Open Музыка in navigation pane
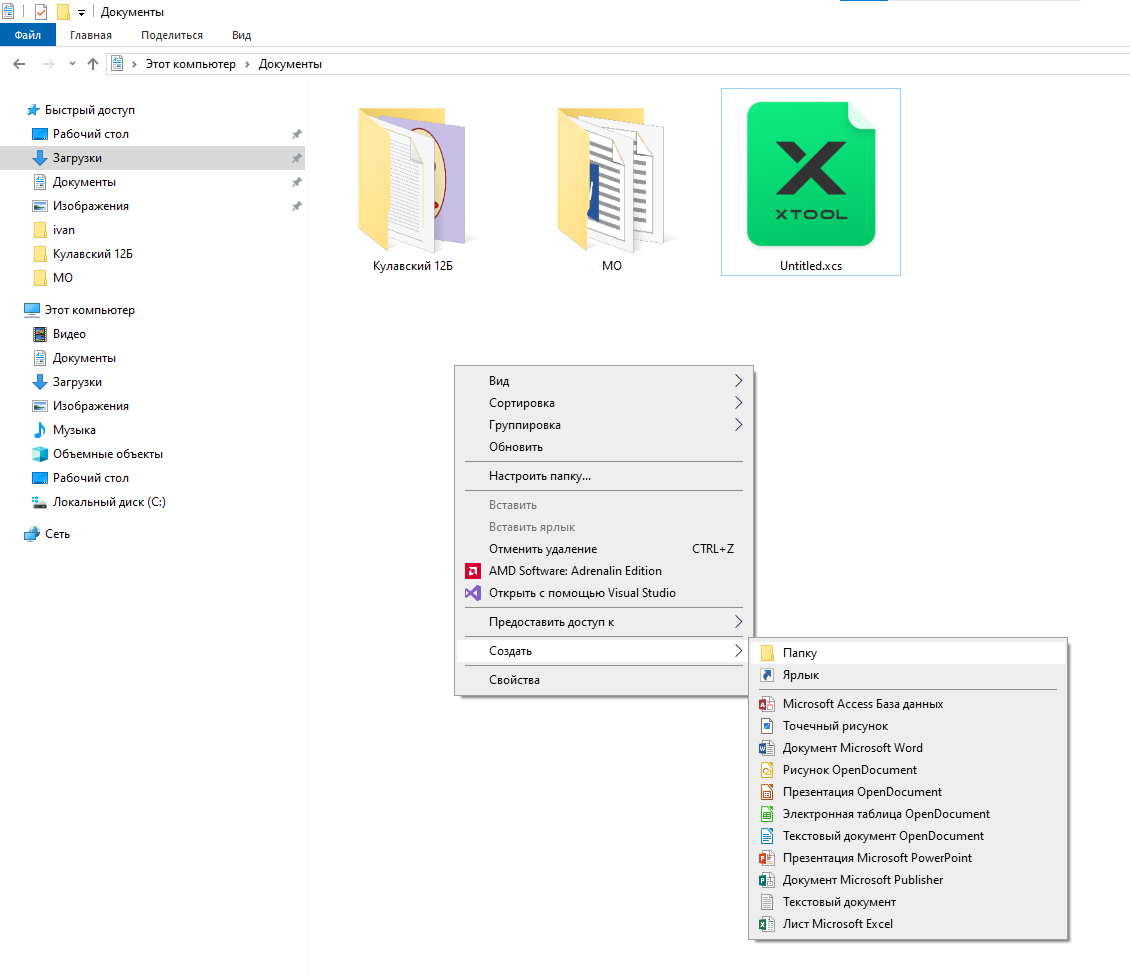Screen dimensions: 1130x975 pos(74,430)
